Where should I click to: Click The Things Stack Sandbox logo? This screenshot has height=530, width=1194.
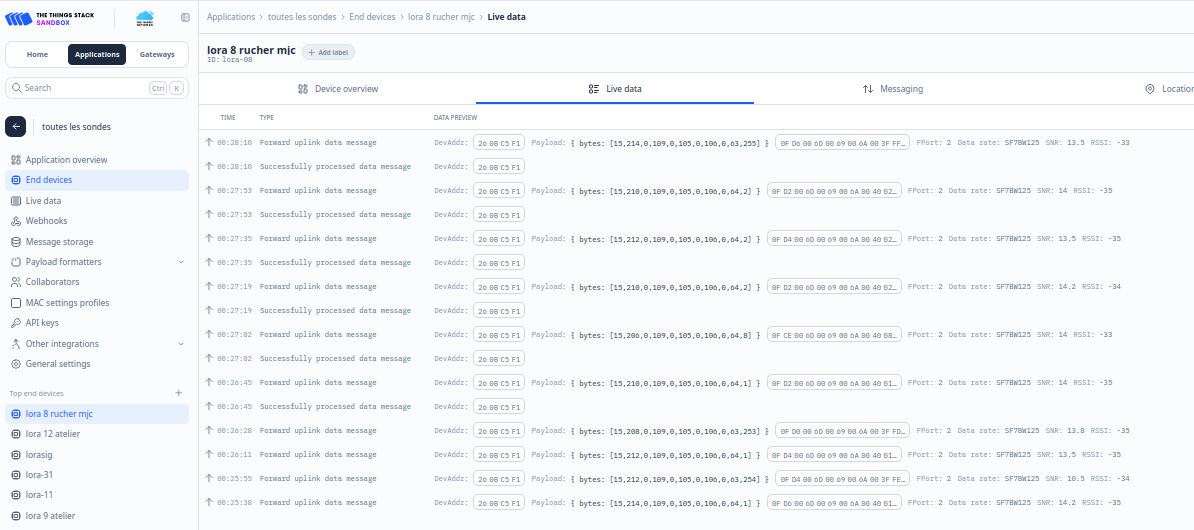(54, 18)
